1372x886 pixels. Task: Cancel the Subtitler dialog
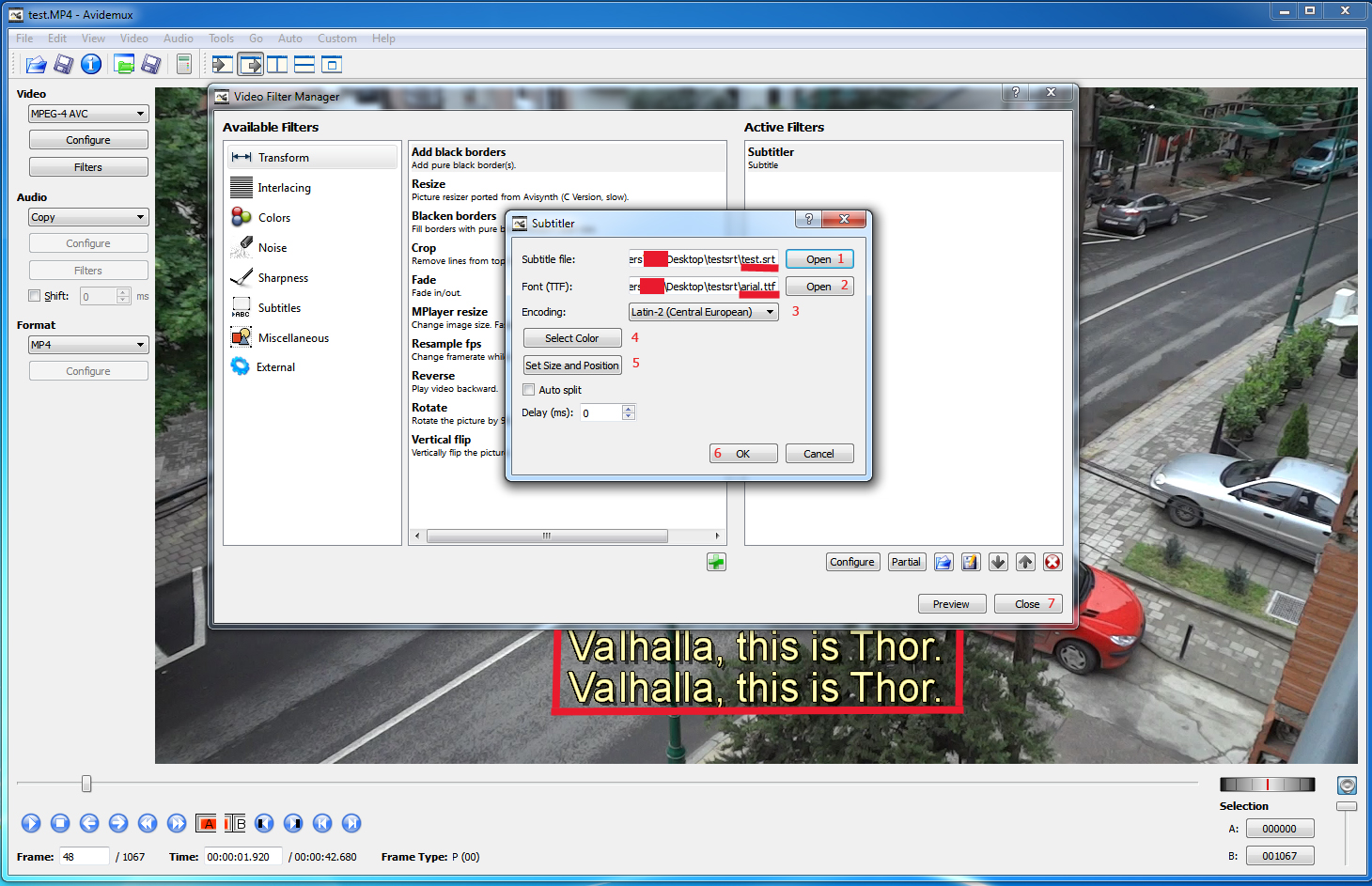tap(819, 454)
